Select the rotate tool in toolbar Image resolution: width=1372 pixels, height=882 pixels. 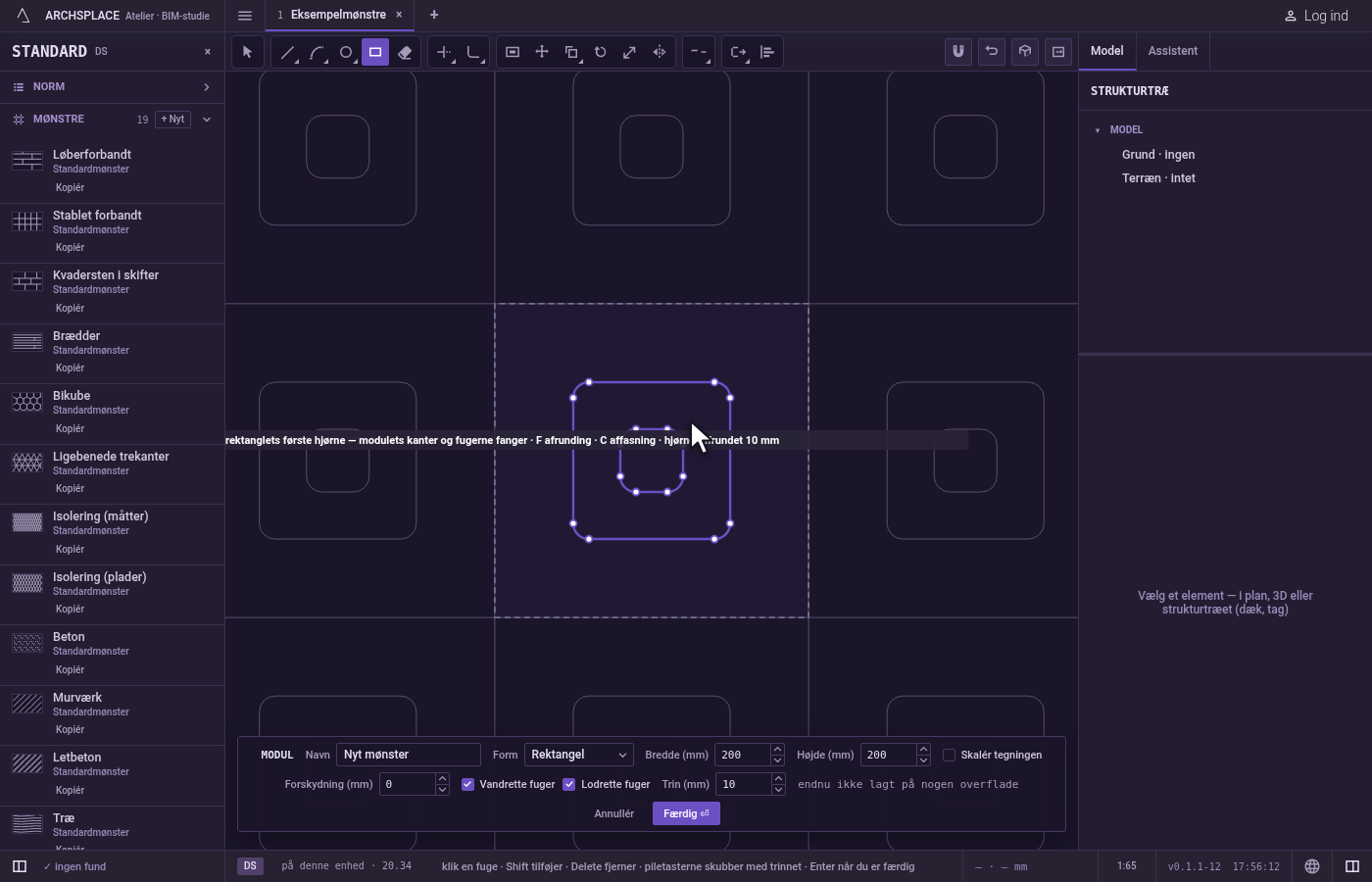(601, 52)
